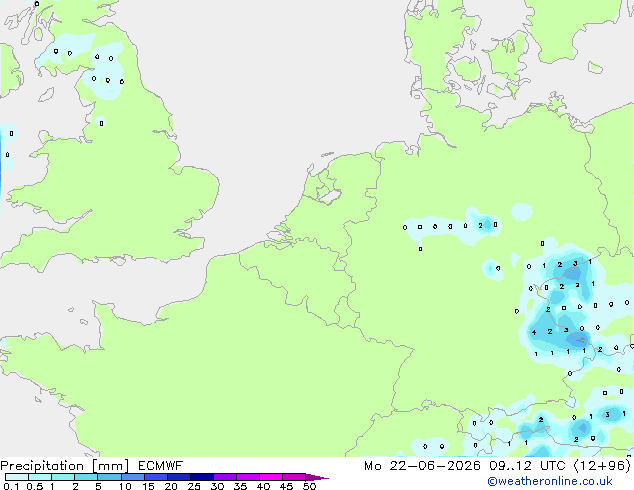Screen dimensions: 634x490
Task: Click the '50' legend scale label
Action: (x=309, y=486)
